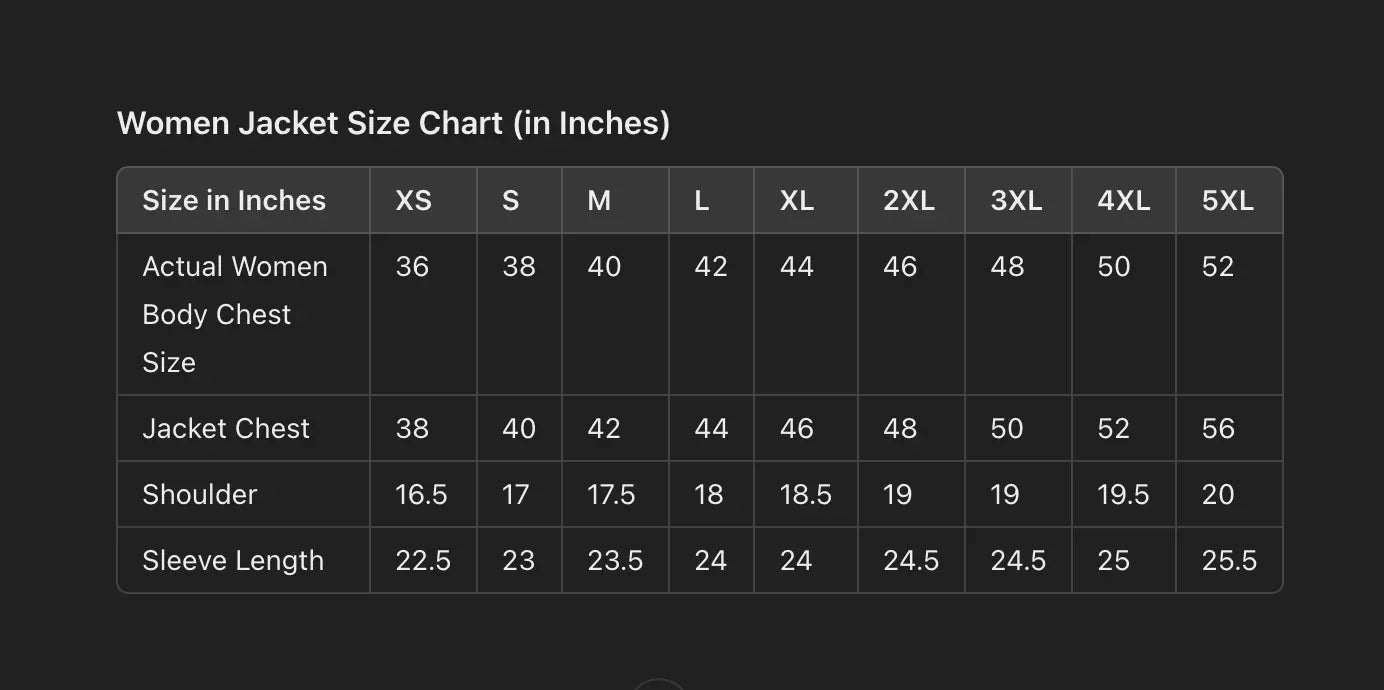Screen dimensions: 1384x690
Task: Click the Shoulder value for 4XL
Action: point(1123,495)
